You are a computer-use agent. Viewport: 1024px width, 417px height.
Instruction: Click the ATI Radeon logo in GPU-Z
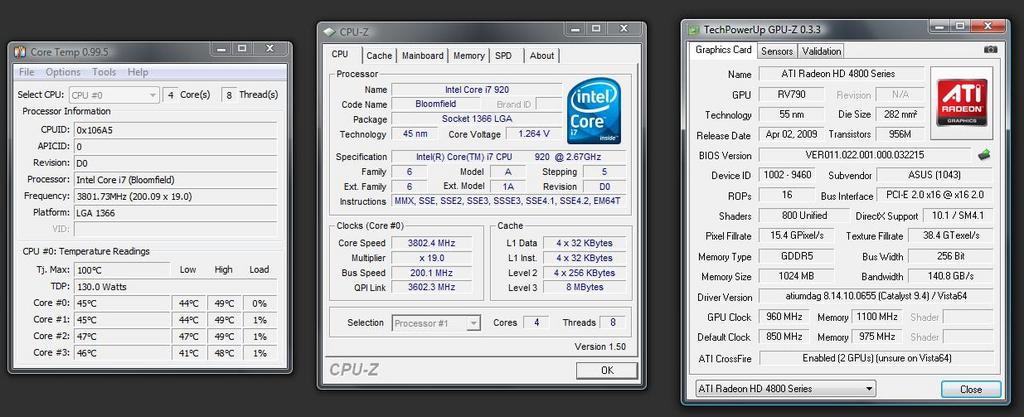click(x=961, y=102)
